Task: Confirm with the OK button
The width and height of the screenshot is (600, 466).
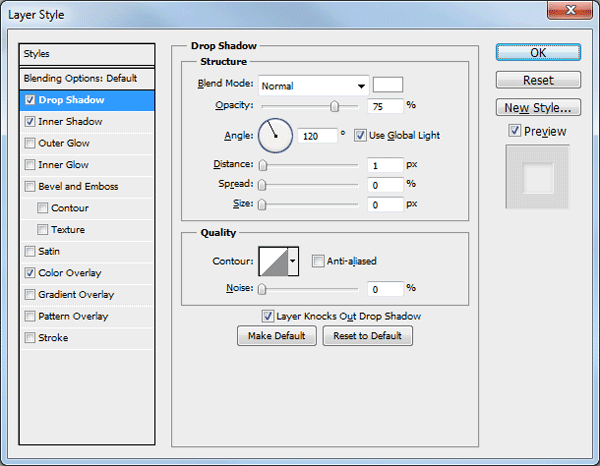Action: [x=538, y=52]
